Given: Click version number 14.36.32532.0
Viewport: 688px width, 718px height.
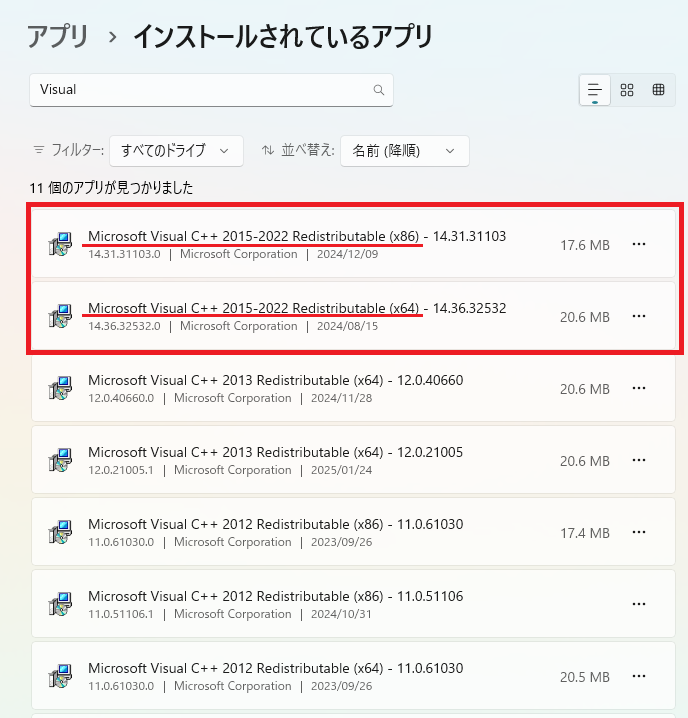Looking at the screenshot, I should [124, 326].
